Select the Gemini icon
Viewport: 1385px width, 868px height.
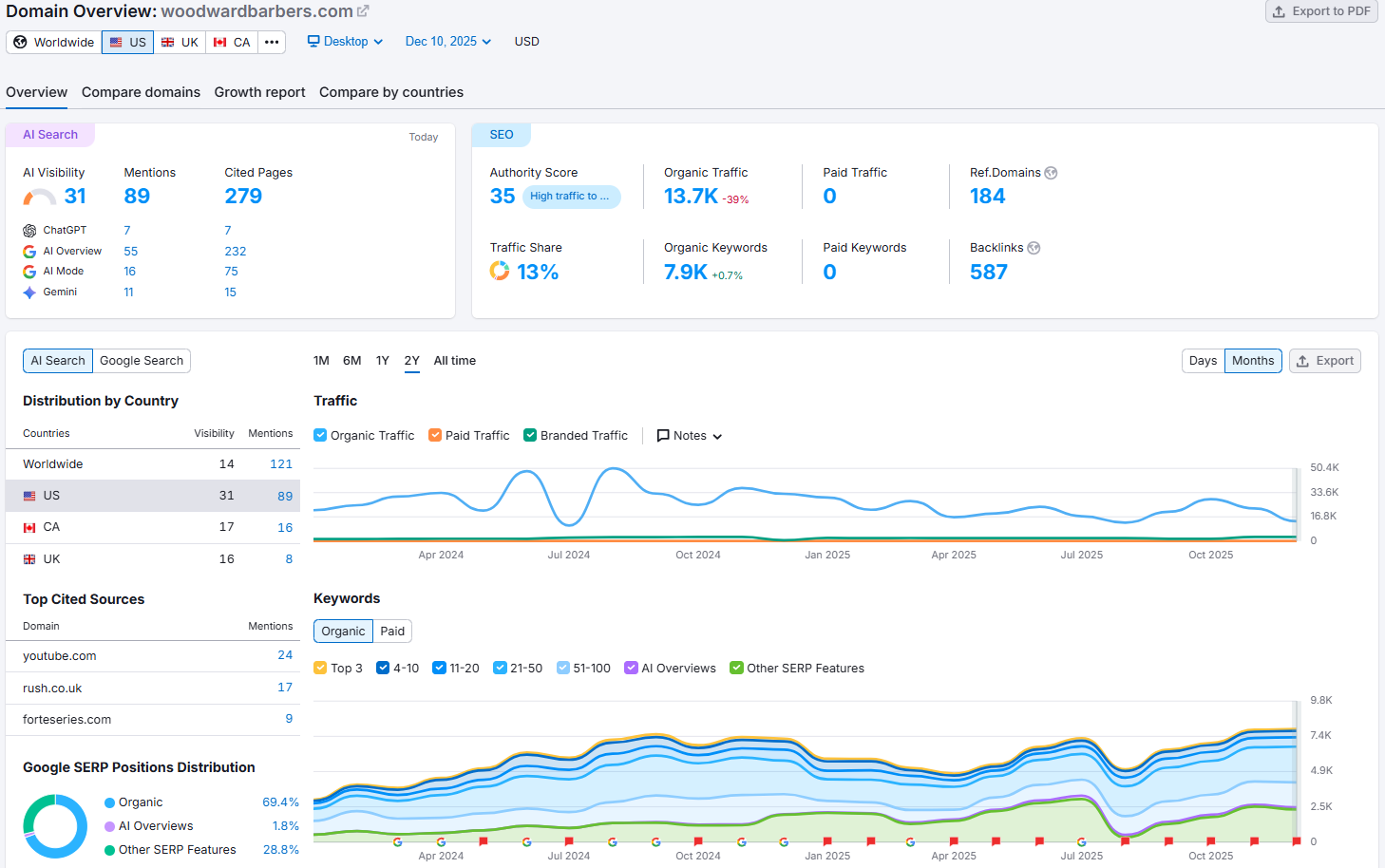click(29, 292)
